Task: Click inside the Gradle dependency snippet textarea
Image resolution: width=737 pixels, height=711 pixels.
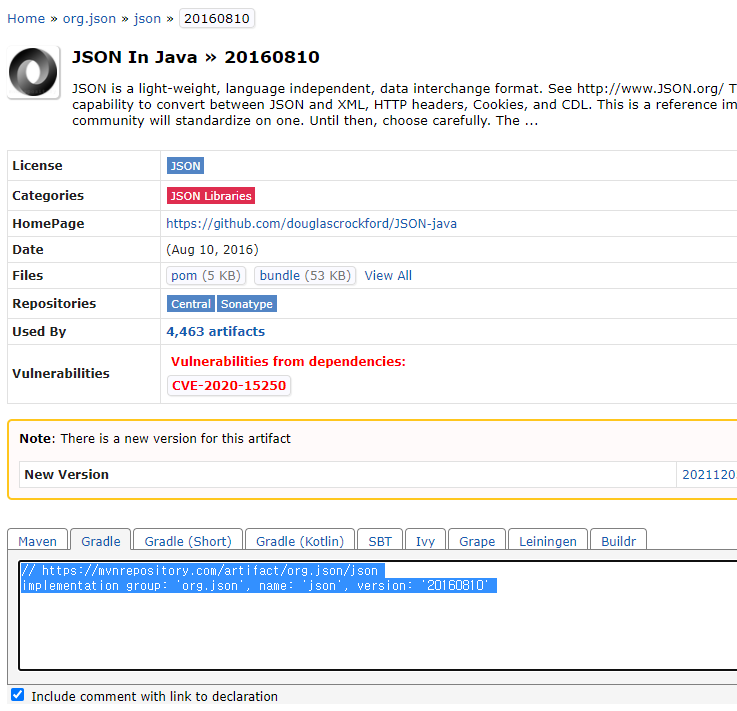Action: [x=378, y=616]
